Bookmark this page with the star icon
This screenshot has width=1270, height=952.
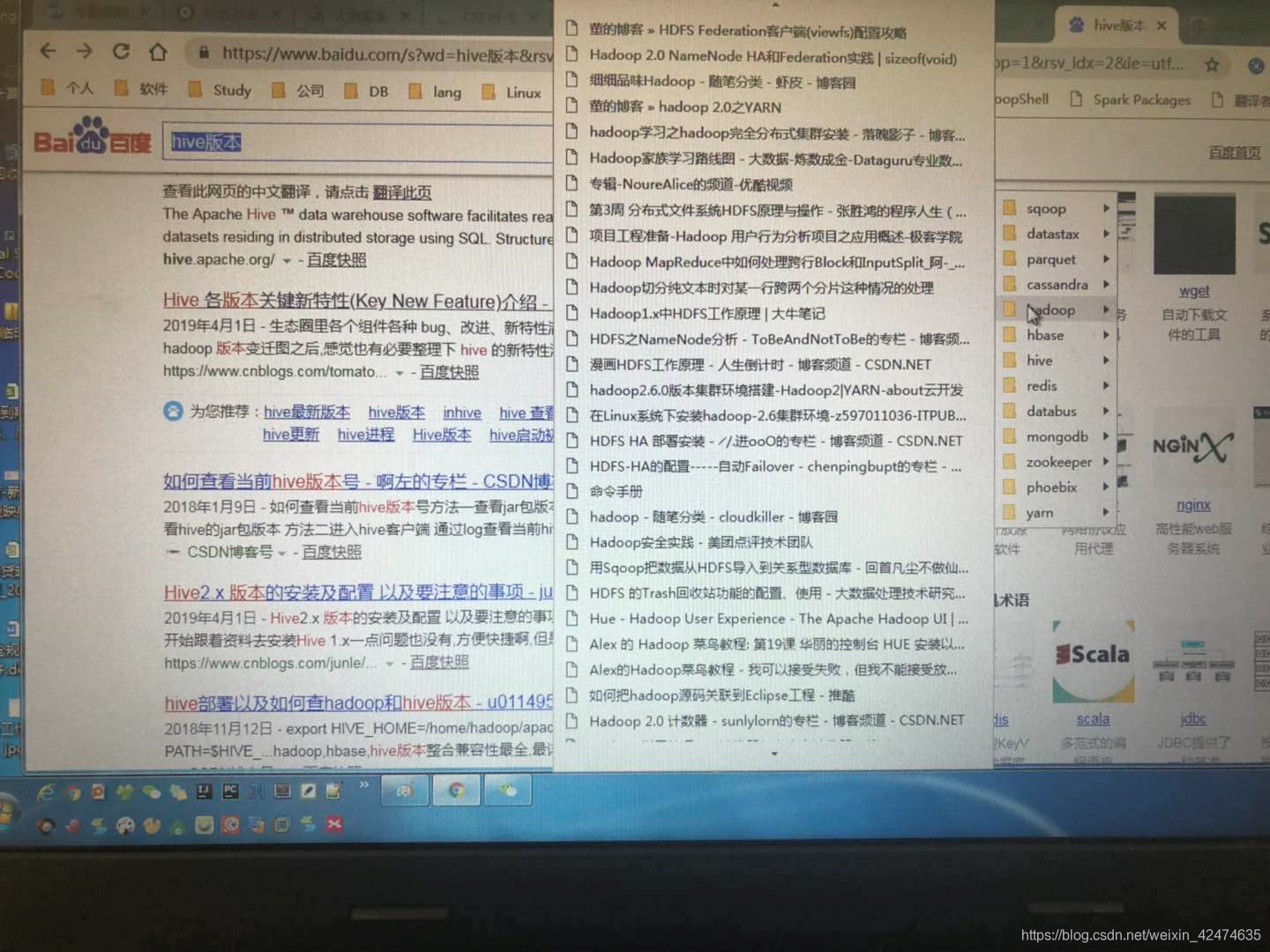[x=1212, y=64]
